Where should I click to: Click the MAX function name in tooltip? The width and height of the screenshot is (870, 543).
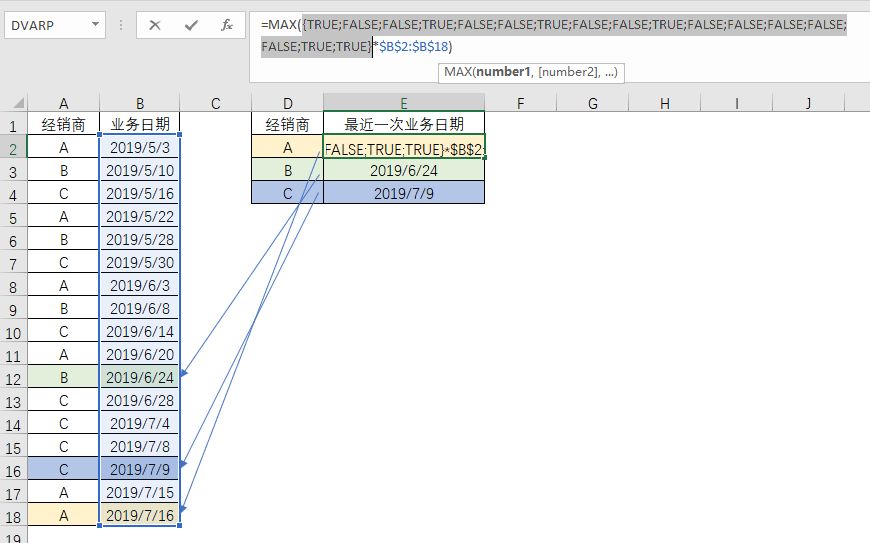pyautogui.click(x=458, y=72)
